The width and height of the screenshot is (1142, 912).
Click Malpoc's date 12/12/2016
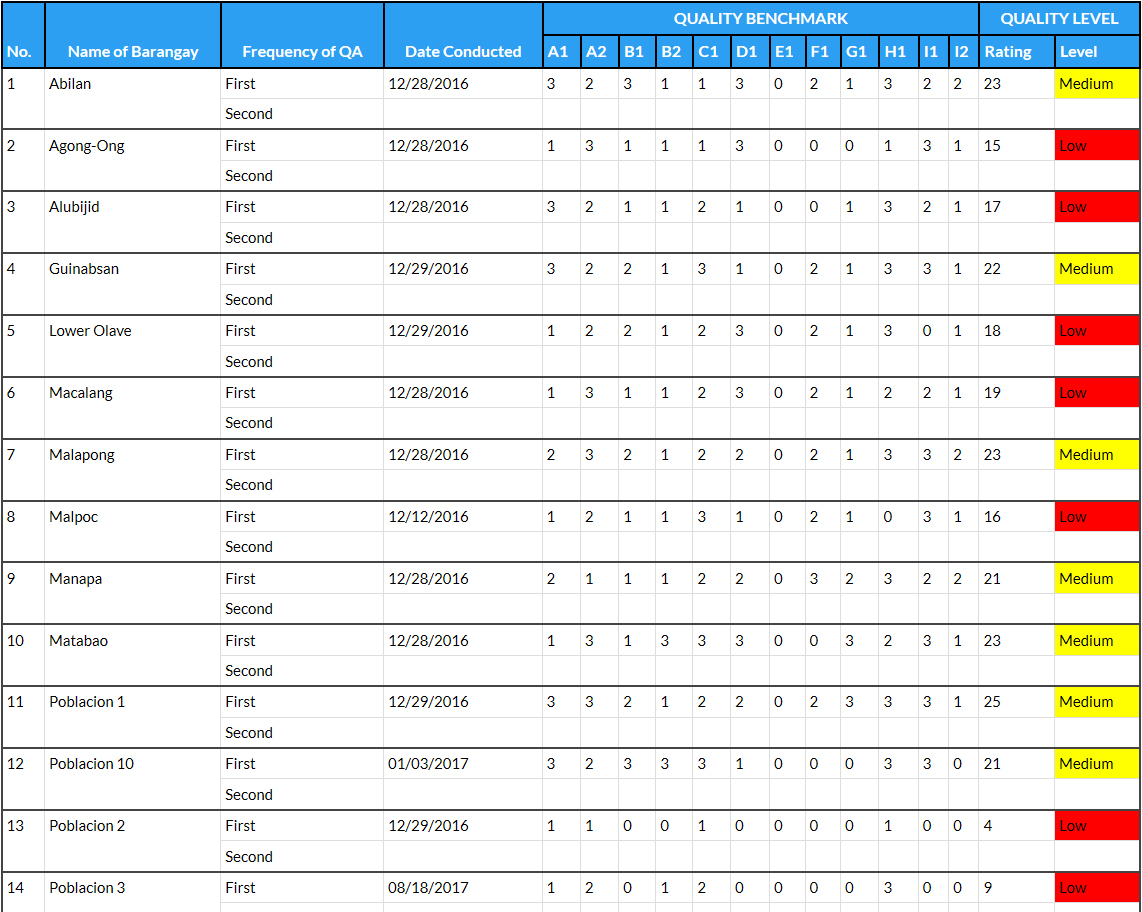pos(428,517)
